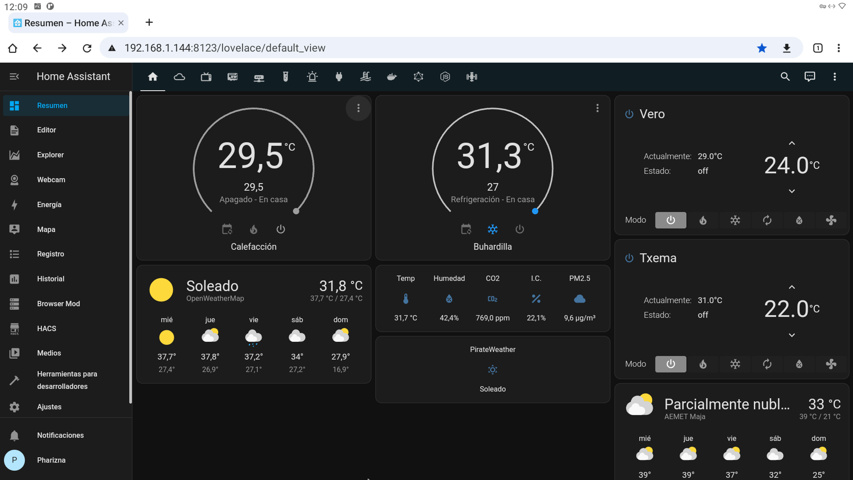This screenshot has height=480, width=853.
Task: Open Energía panel in sidebar
Action: point(65,205)
